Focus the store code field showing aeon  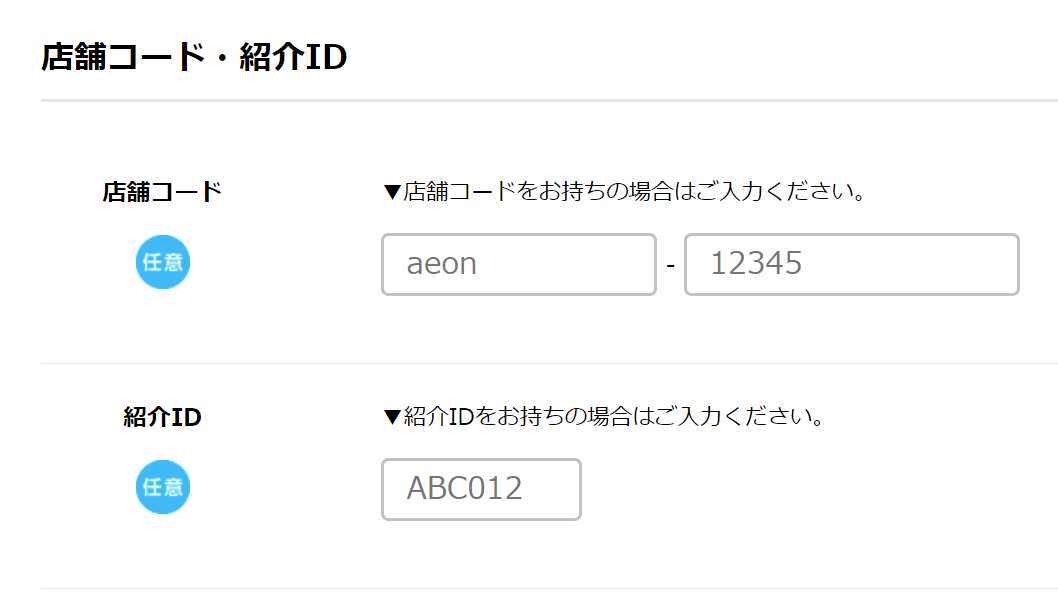[x=518, y=264]
